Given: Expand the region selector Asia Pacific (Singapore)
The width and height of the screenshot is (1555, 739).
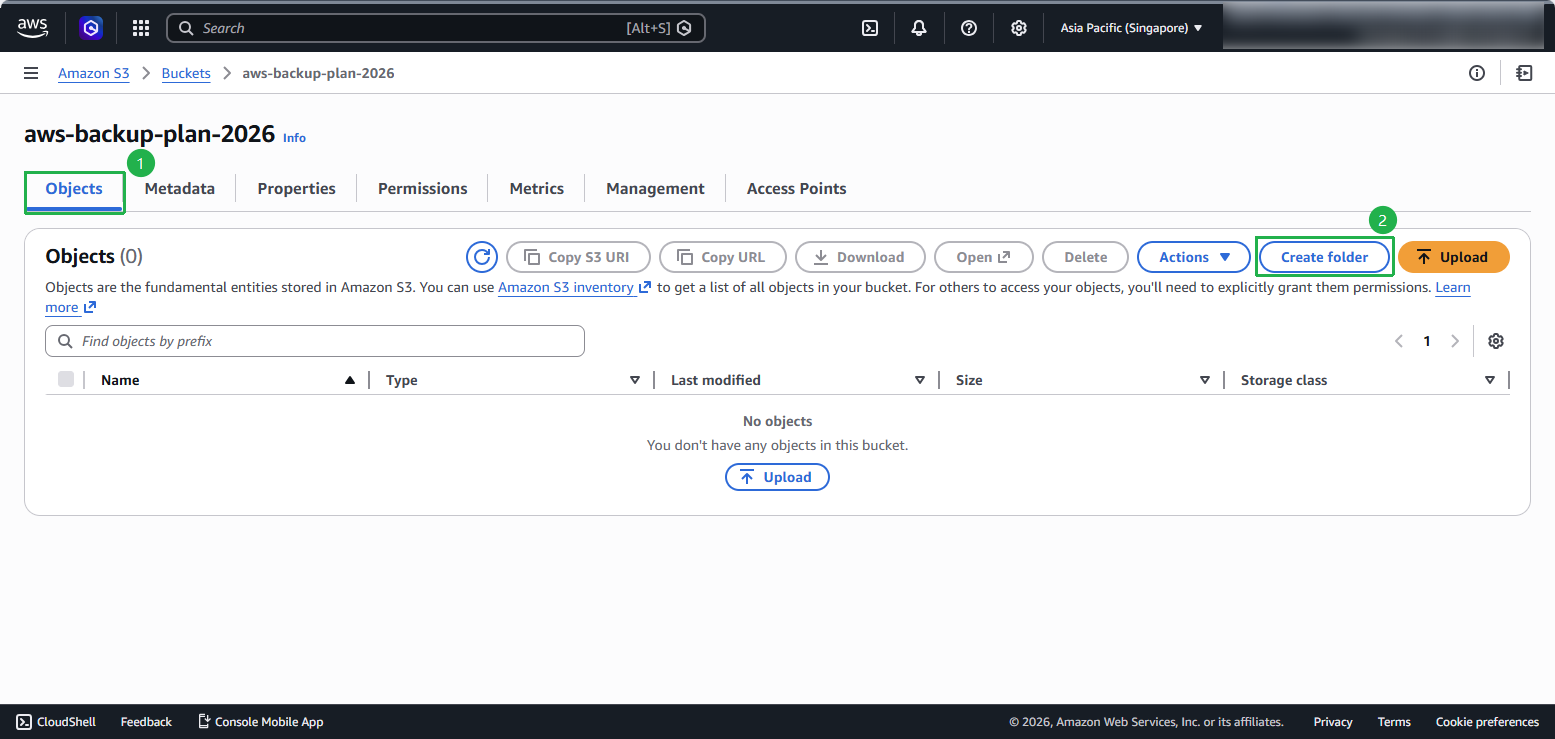Looking at the screenshot, I should pyautogui.click(x=1131, y=28).
